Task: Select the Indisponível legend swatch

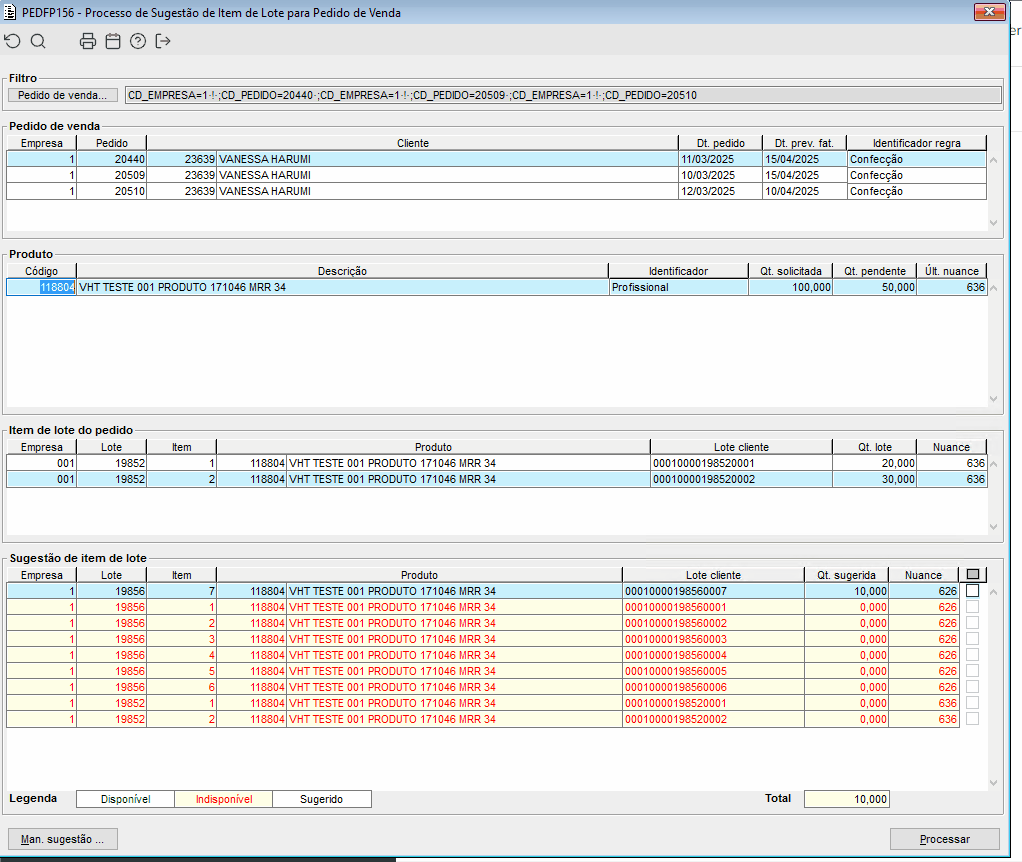Action: pos(224,799)
